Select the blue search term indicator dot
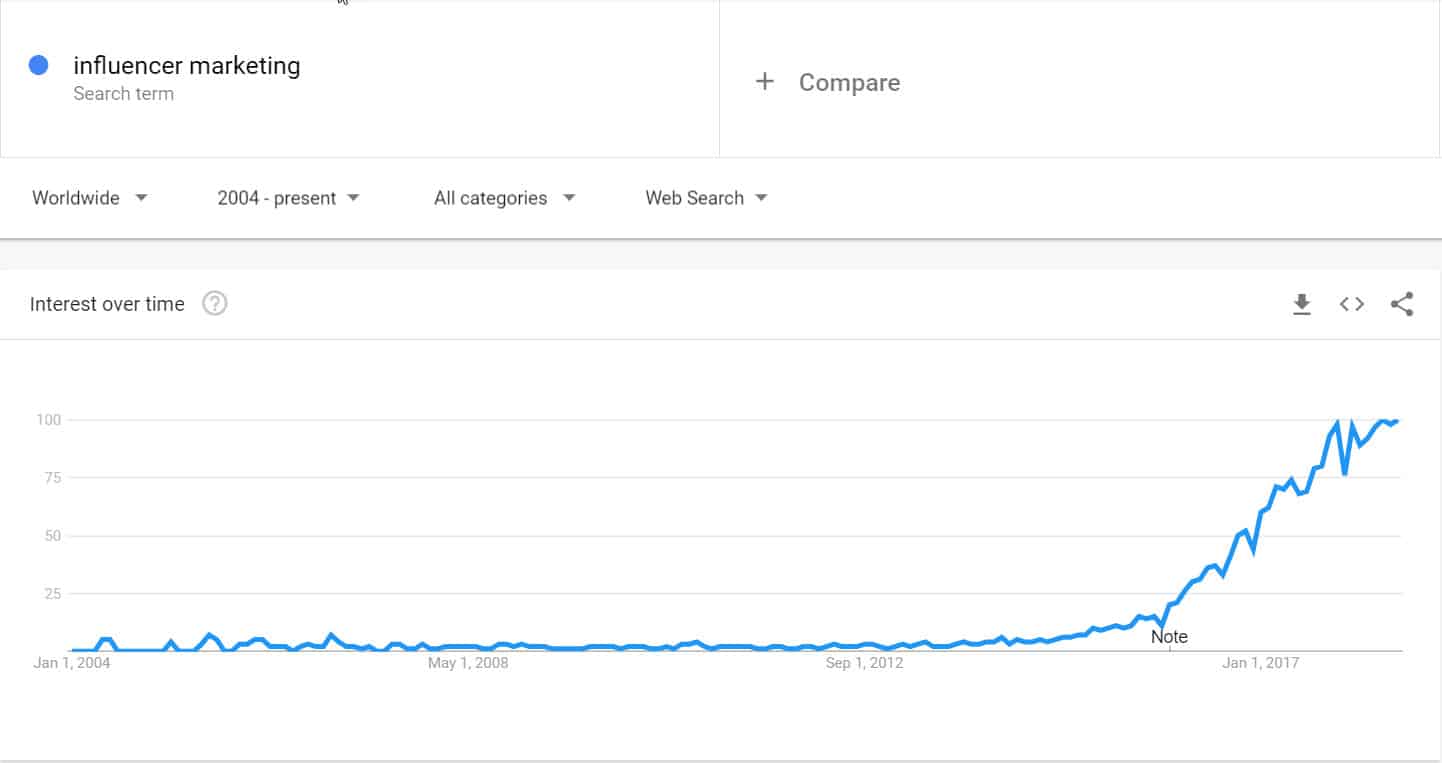 tap(38, 64)
